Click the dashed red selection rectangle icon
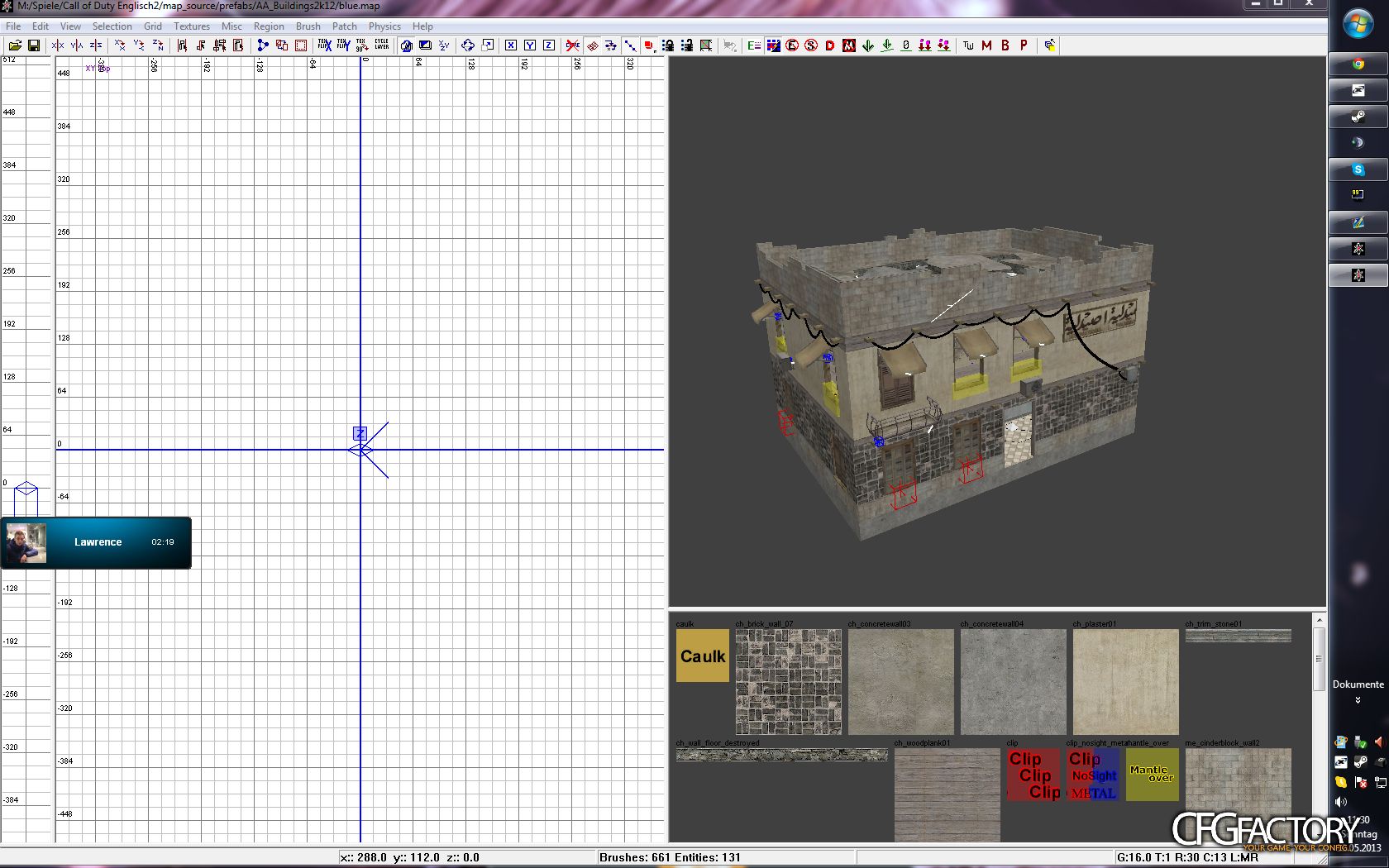This screenshot has width=1389, height=868. (x=301, y=45)
